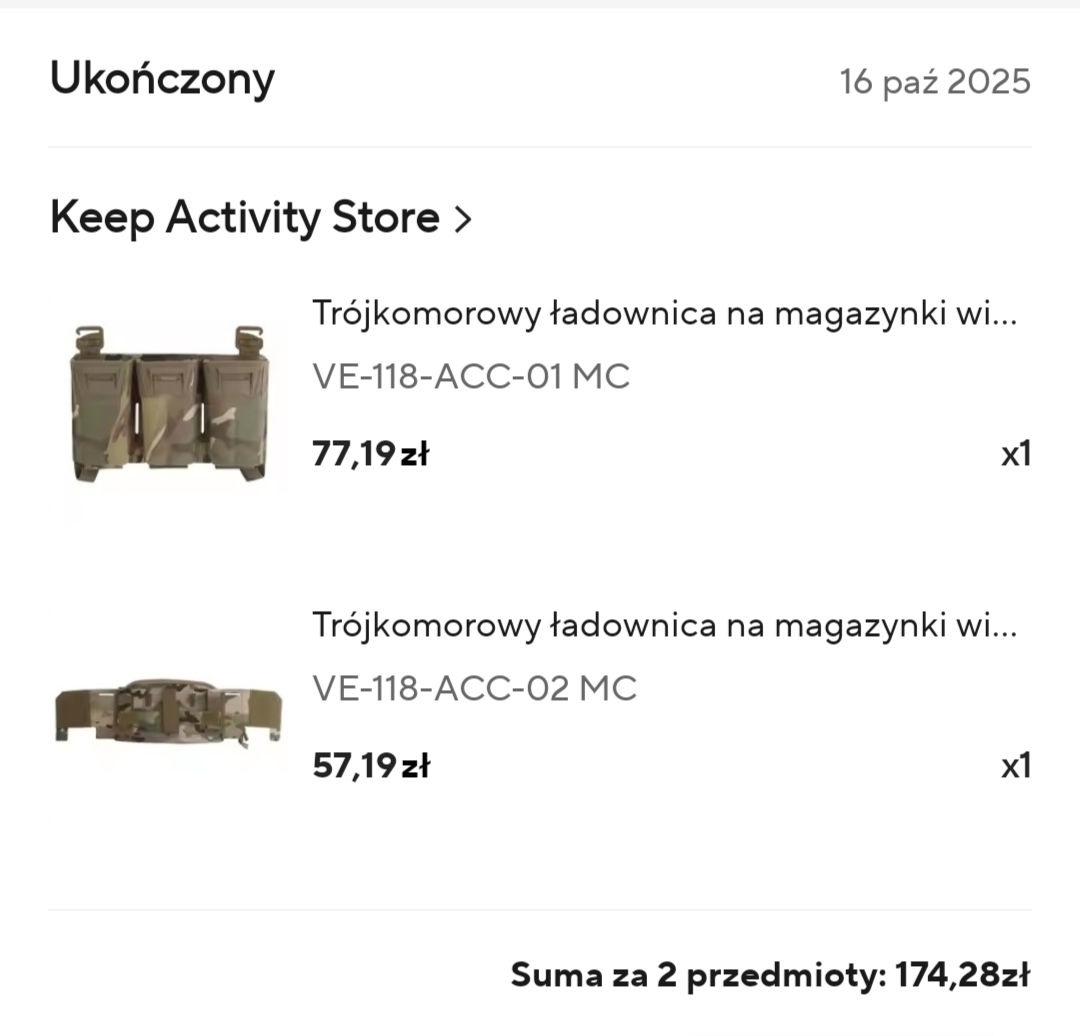Click the divider line above the order total
Viewport: 1080px width, 1036px height.
pos(540,910)
